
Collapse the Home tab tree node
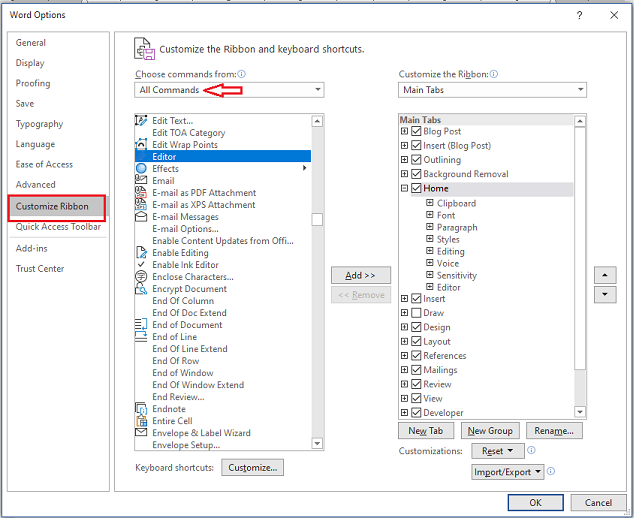click(404, 188)
